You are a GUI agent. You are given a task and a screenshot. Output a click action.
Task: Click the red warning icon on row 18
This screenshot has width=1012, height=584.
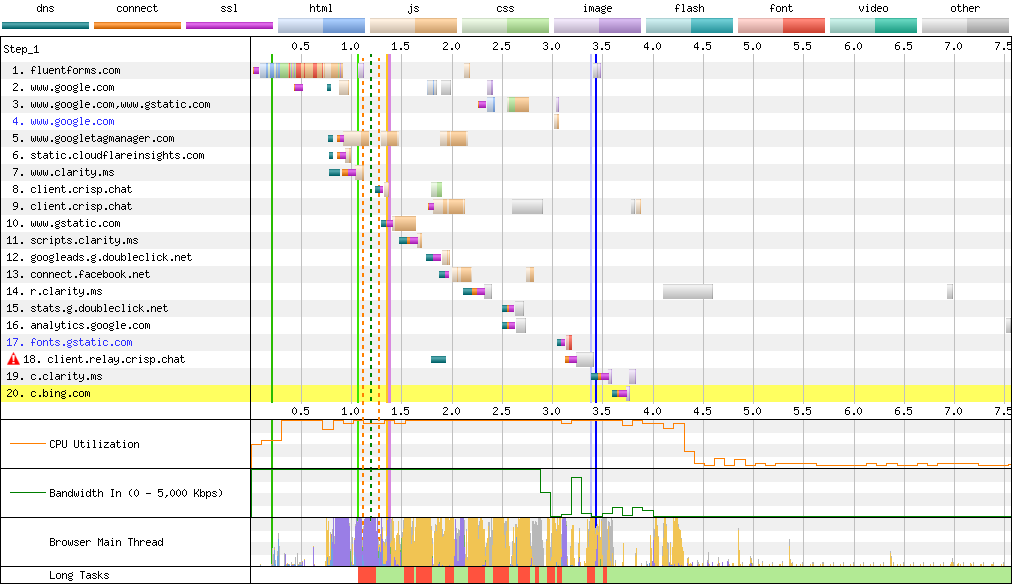tap(13, 359)
